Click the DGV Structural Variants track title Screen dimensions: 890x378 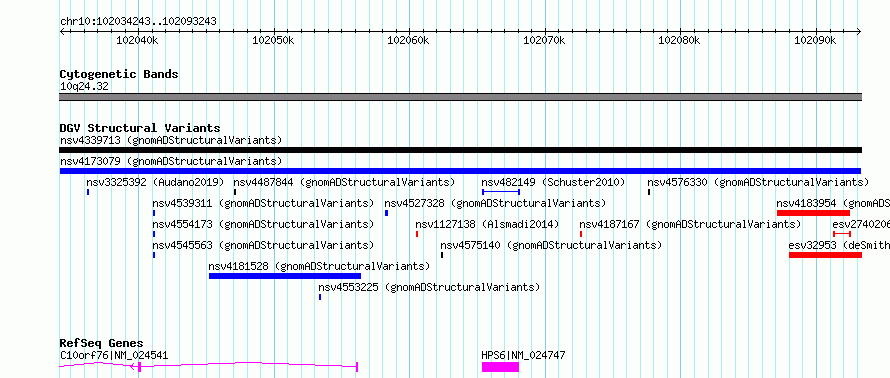coord(140,128)
